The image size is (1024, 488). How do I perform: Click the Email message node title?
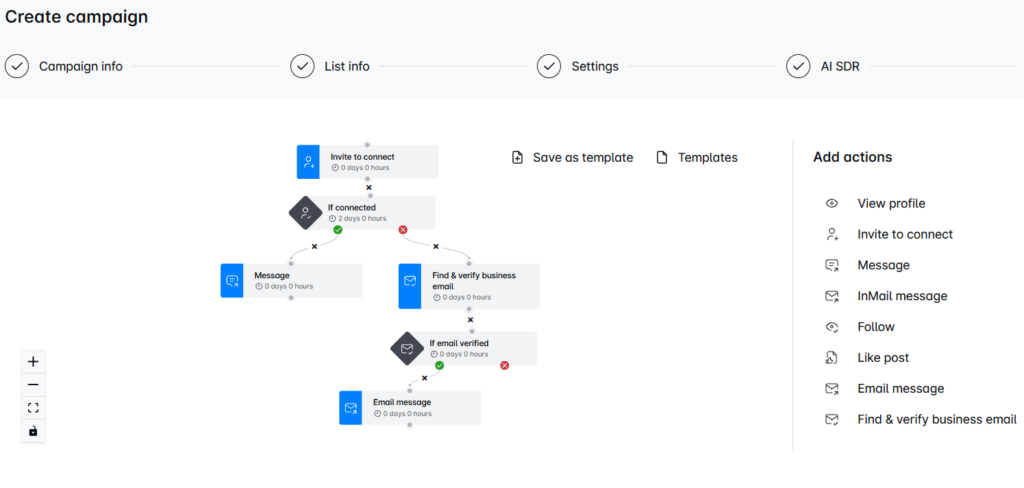402,402
